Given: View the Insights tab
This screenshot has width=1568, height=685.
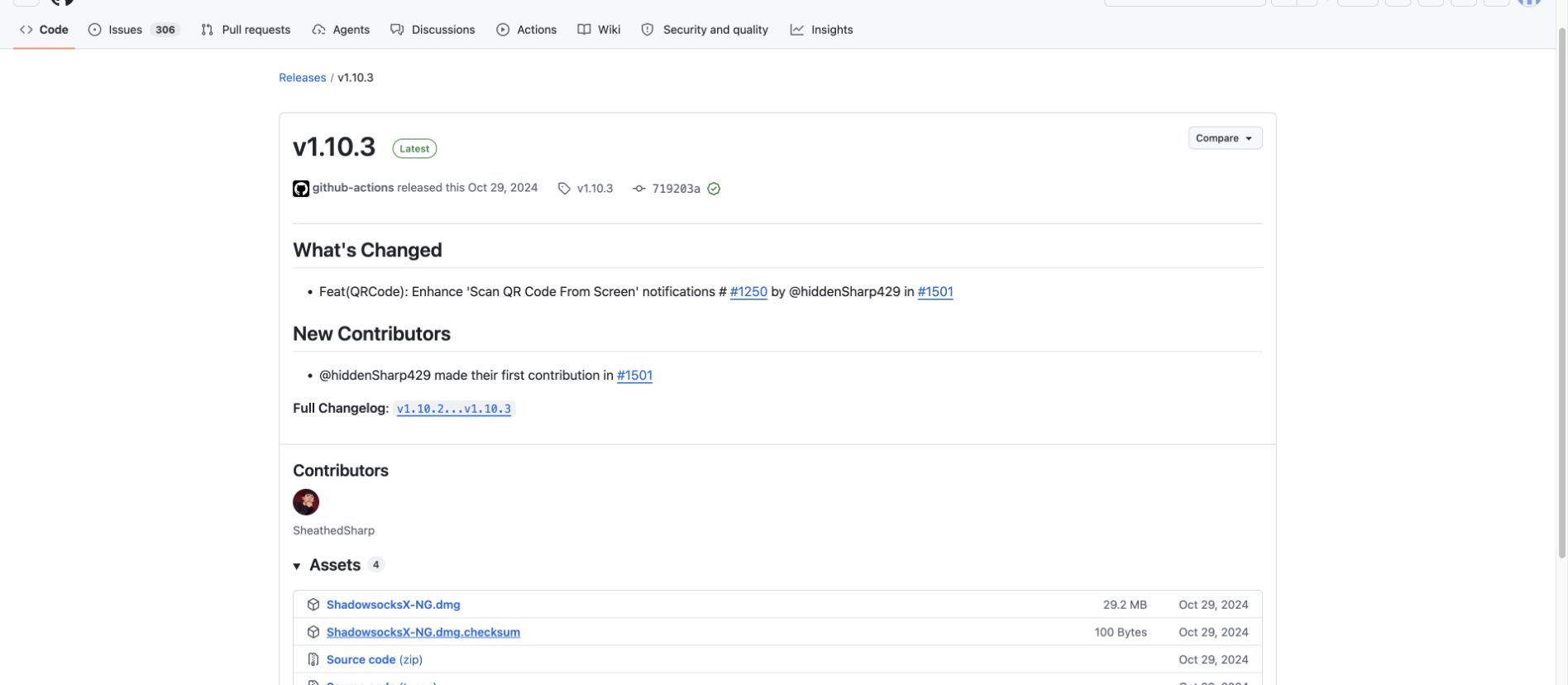Looking at the screenshot, I should (821, 30).
